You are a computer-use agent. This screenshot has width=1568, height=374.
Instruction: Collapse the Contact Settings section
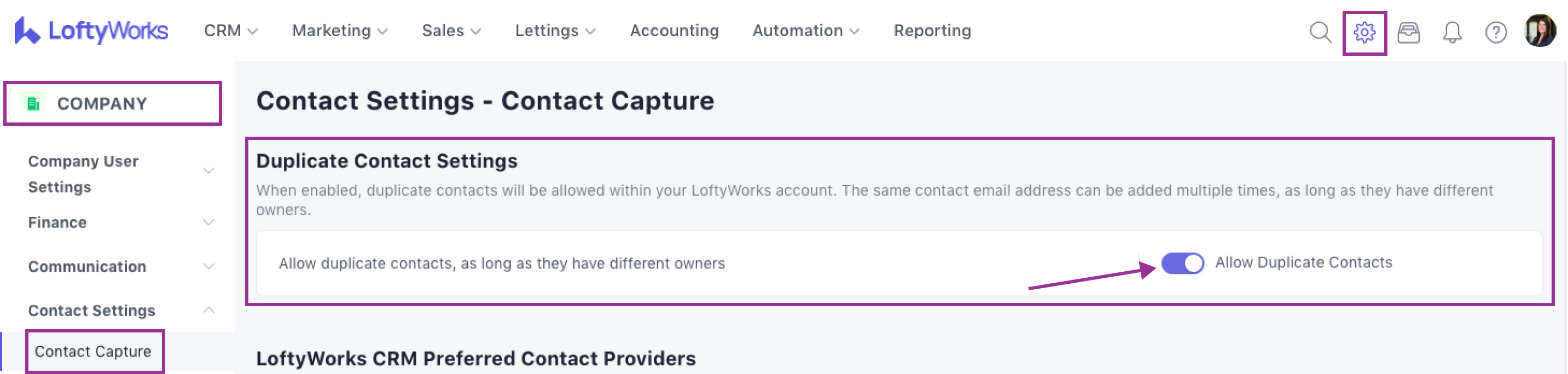pyautogui.click(x=208, y=310)
